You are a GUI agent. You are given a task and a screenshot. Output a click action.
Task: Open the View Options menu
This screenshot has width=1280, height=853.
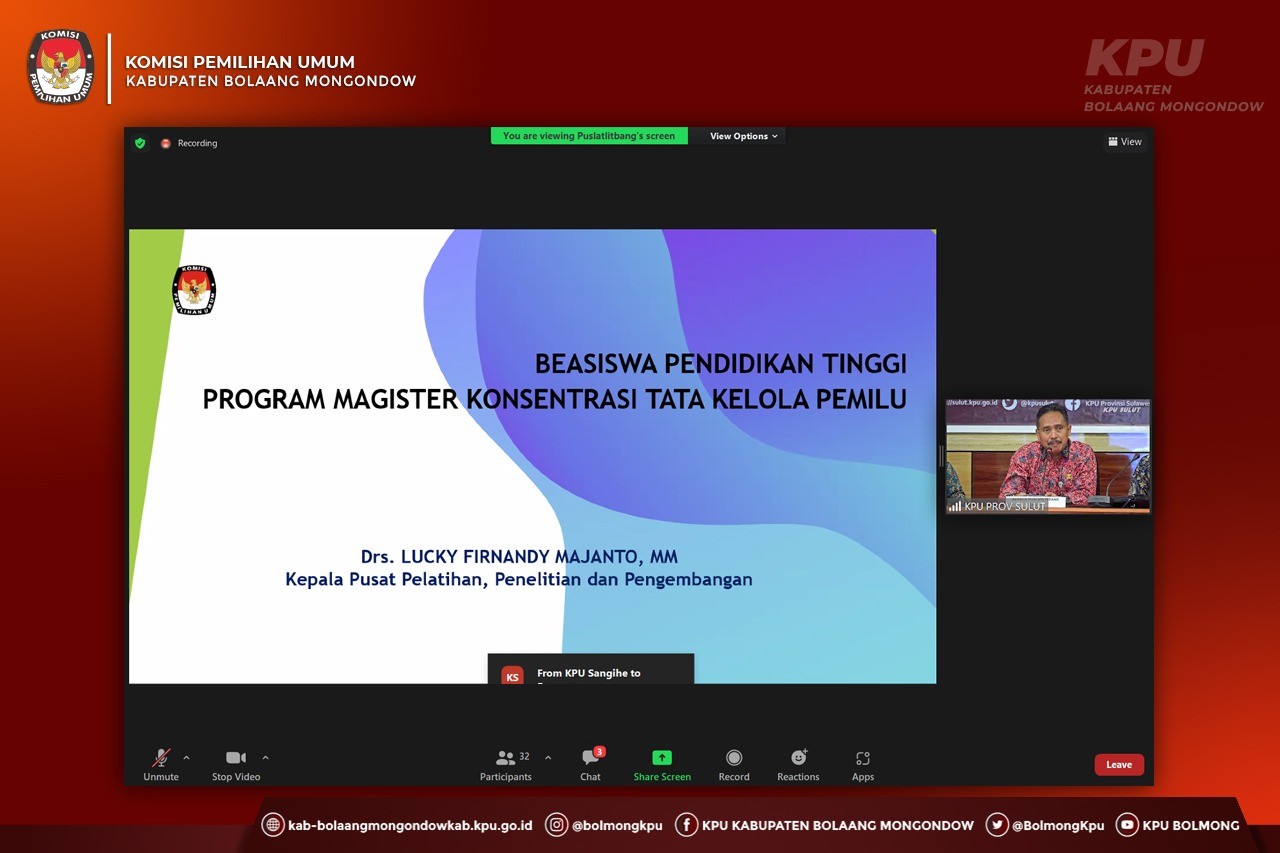click(743, 136)
